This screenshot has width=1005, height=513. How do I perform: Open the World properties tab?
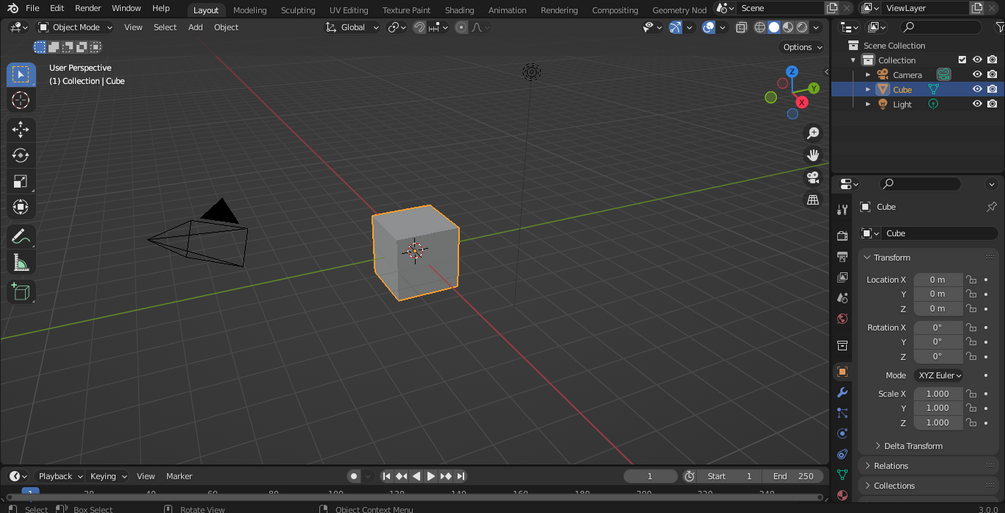pos(842,319)
